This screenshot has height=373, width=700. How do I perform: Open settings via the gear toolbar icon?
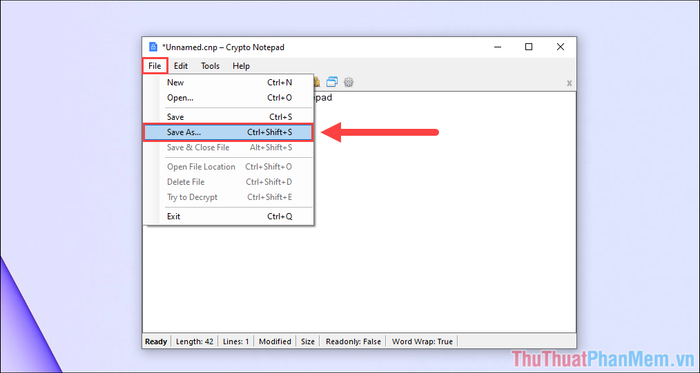[x=349, y=82]
